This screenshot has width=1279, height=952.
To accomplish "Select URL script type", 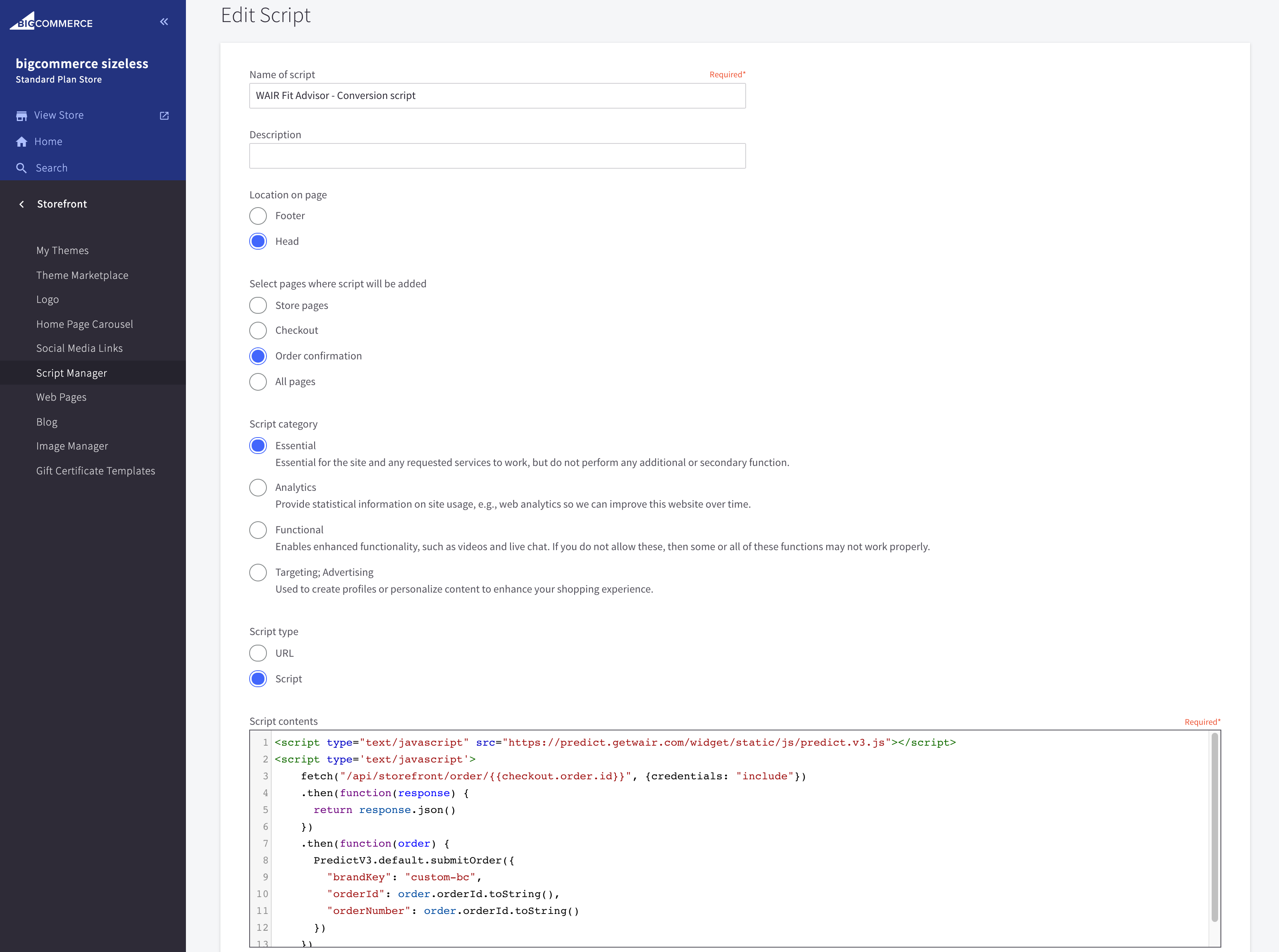I will 258,653.
